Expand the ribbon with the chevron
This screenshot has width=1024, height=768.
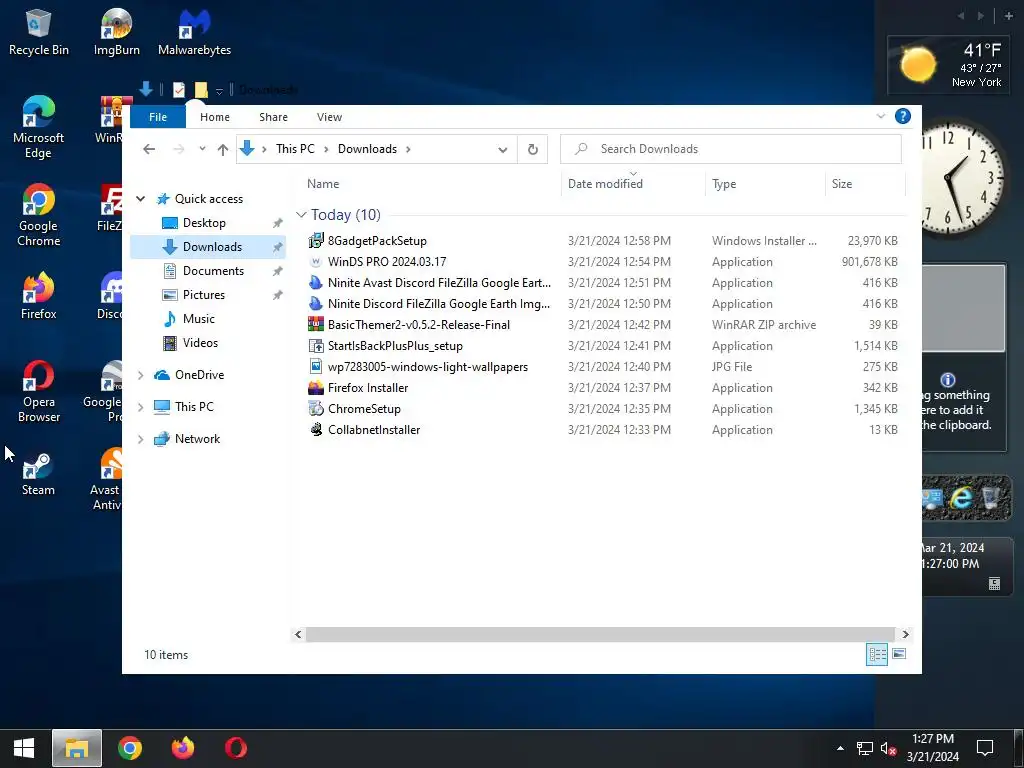click(880, 116)
